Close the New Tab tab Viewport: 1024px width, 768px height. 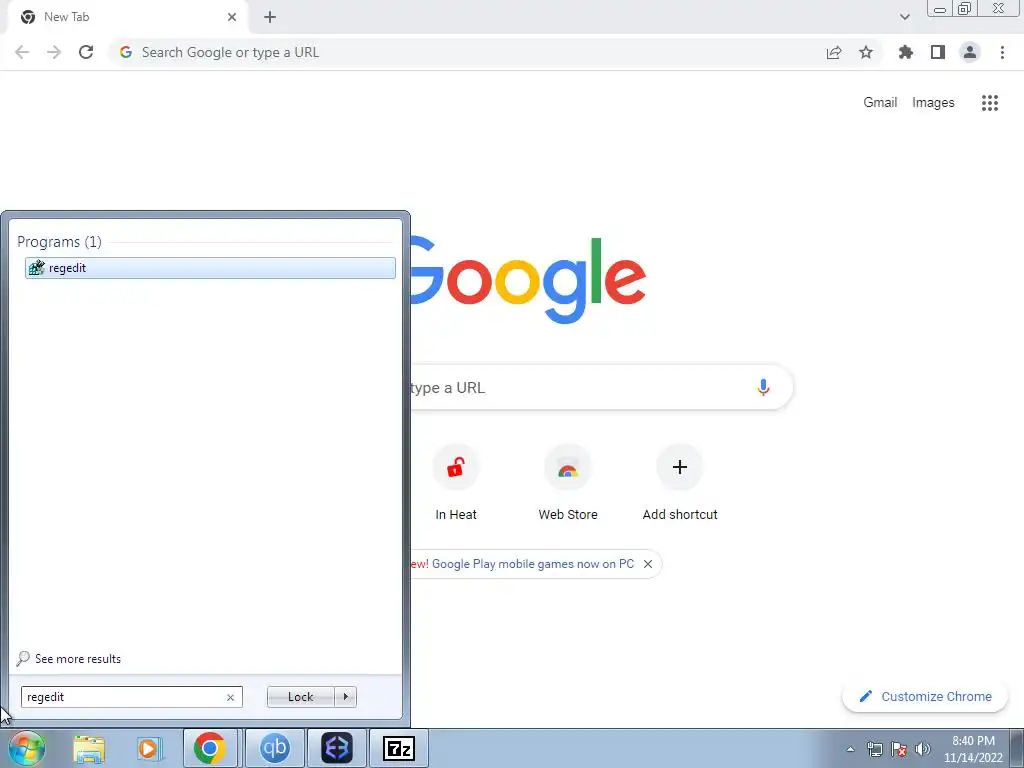(232, 17)
